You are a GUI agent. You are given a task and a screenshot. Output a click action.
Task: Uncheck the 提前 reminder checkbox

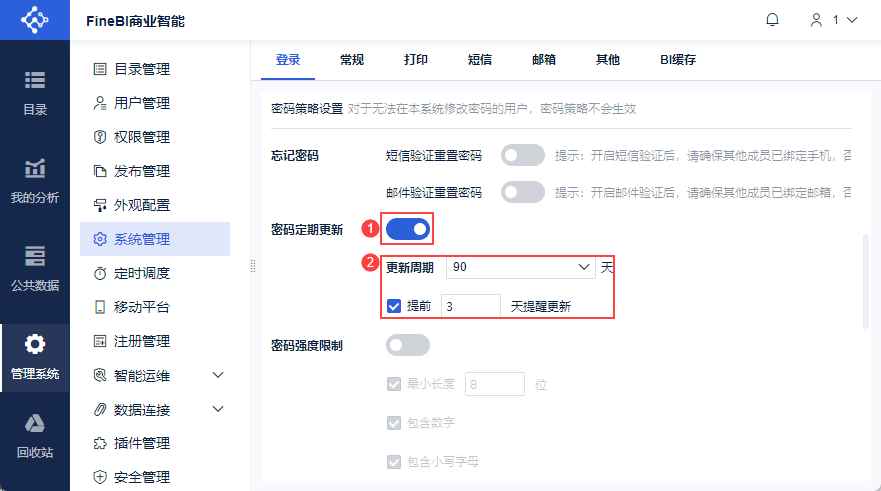pos(394,306)
